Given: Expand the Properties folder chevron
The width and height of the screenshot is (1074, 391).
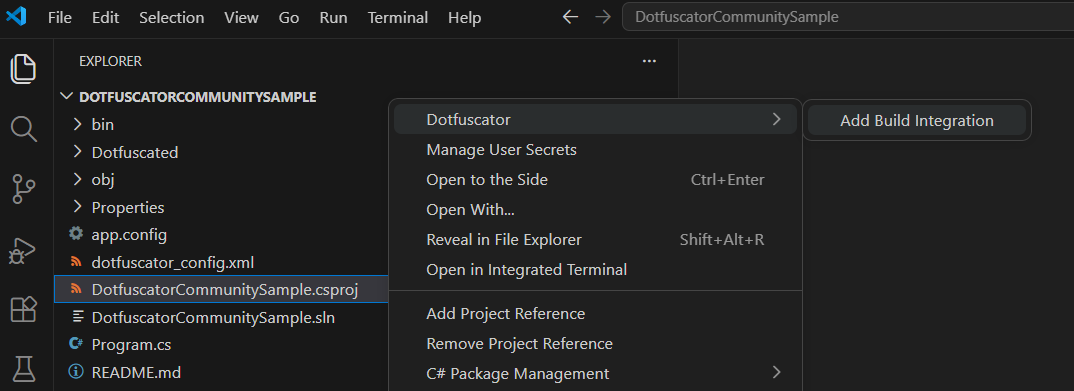Looking at the screenshot, I should [77, 207].
